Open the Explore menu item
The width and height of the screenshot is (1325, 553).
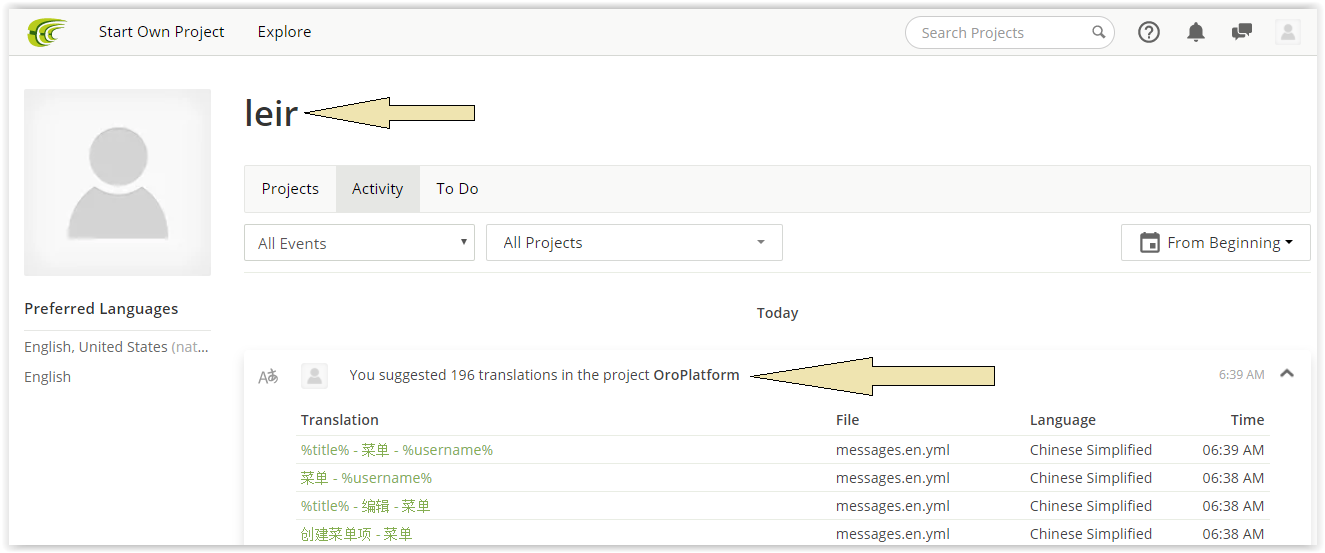284,32
